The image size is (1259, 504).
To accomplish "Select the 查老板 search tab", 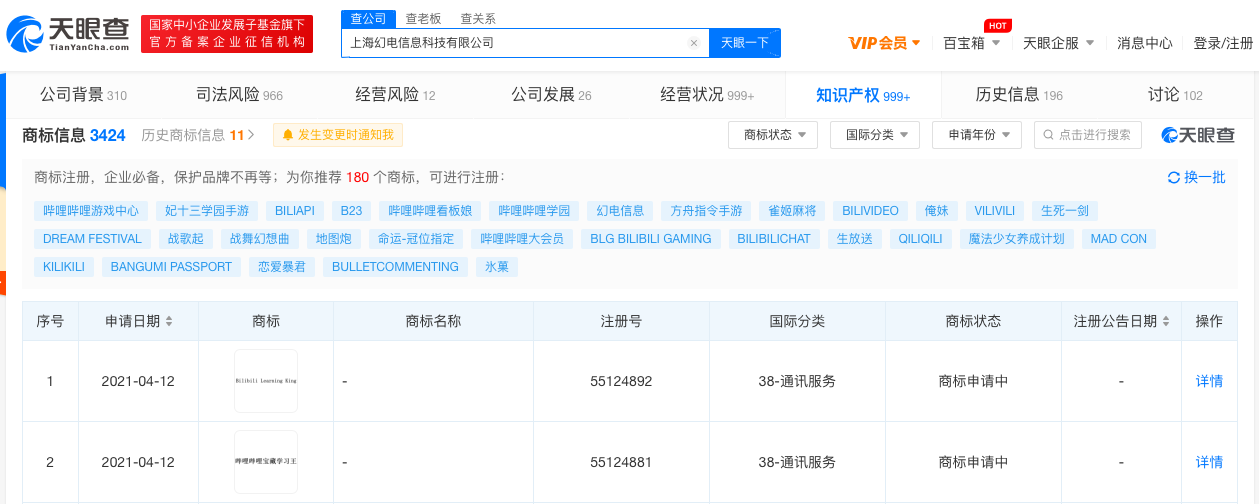I will [x=424, y=18].
